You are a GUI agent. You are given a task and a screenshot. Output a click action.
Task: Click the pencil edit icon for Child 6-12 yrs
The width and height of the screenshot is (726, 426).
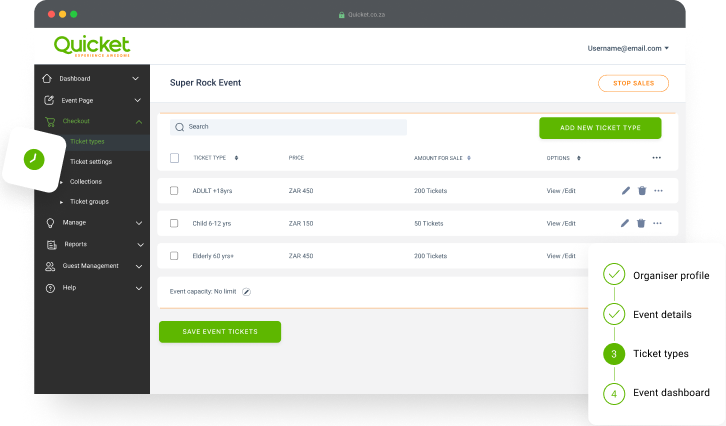(626, 223)
